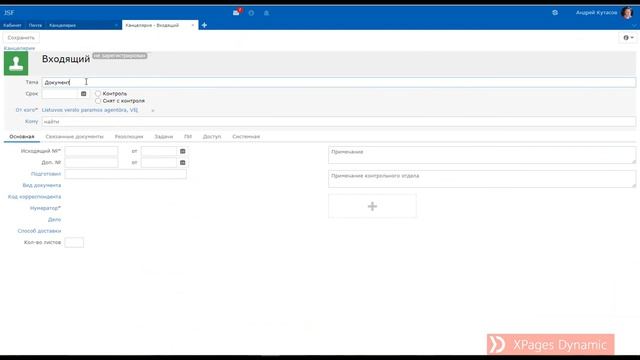Click the Вид документа link
The height and width of the screenshot is (360, 640).
[x=42, y=185]
